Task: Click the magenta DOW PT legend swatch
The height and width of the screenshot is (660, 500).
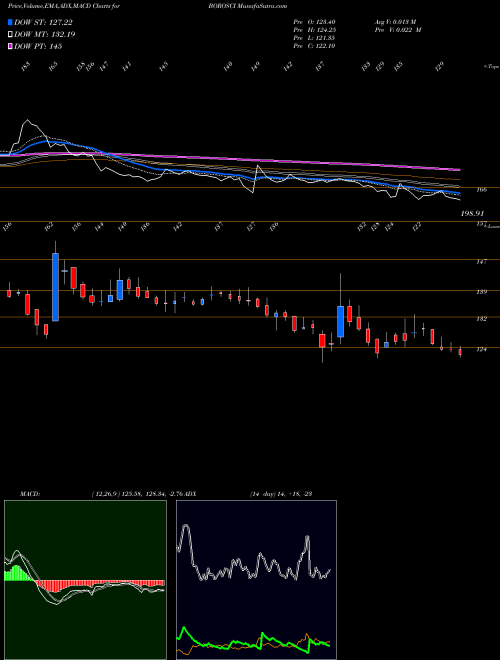Action: click(11, 46)
